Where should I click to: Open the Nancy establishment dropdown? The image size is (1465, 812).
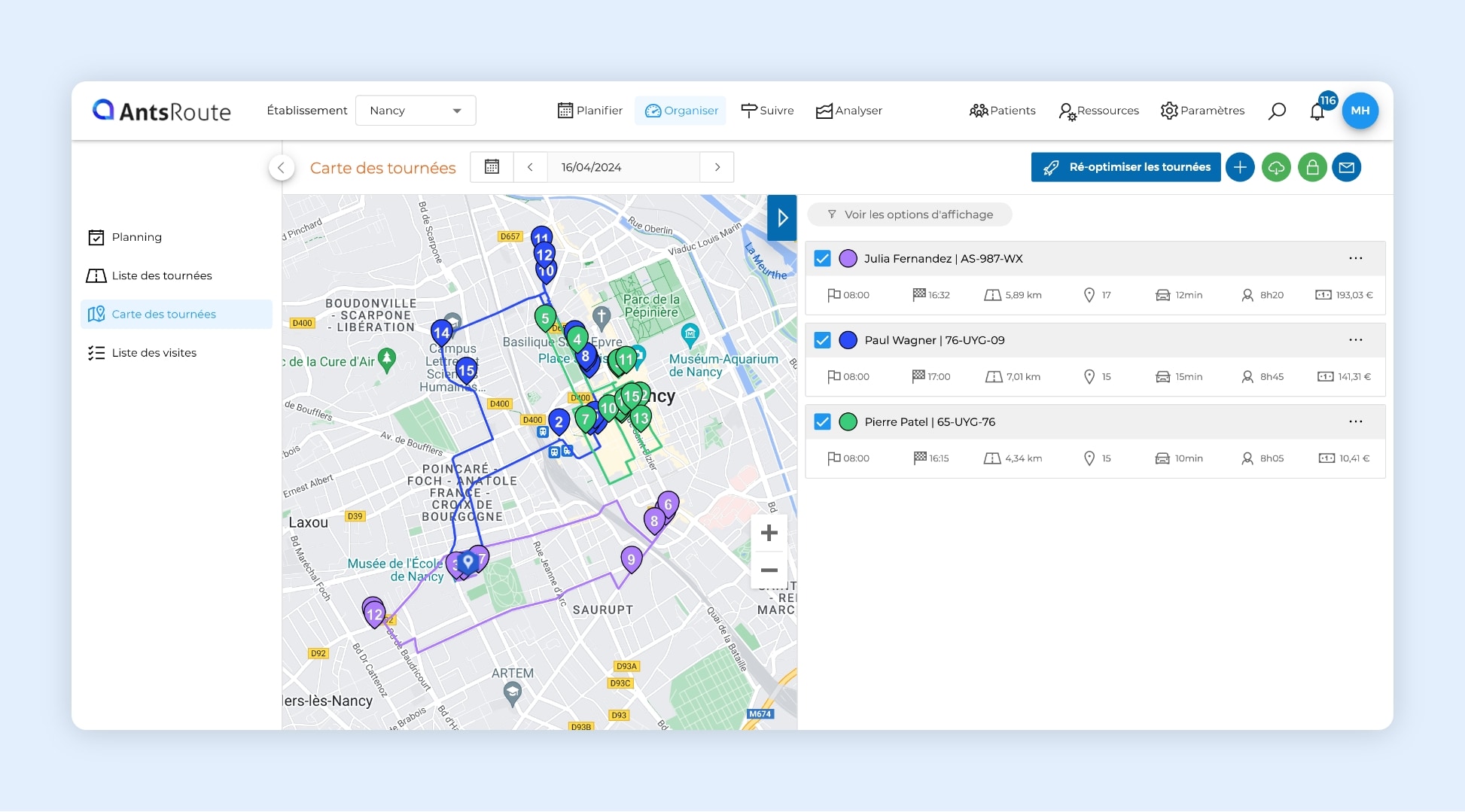tap(415, 111)
